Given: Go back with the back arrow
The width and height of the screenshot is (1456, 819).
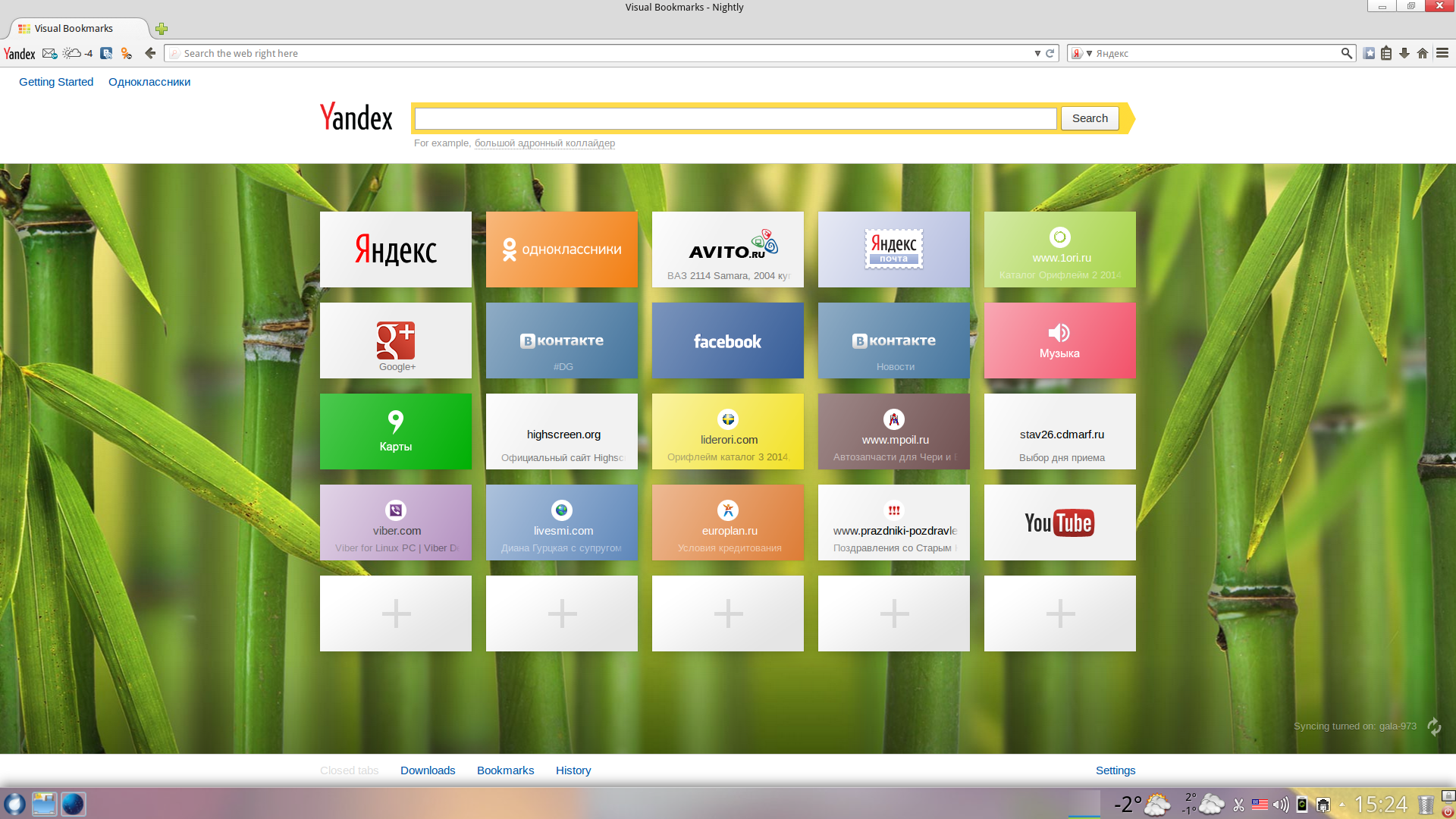Looking at the screenshot, I should tap(150, 53).
